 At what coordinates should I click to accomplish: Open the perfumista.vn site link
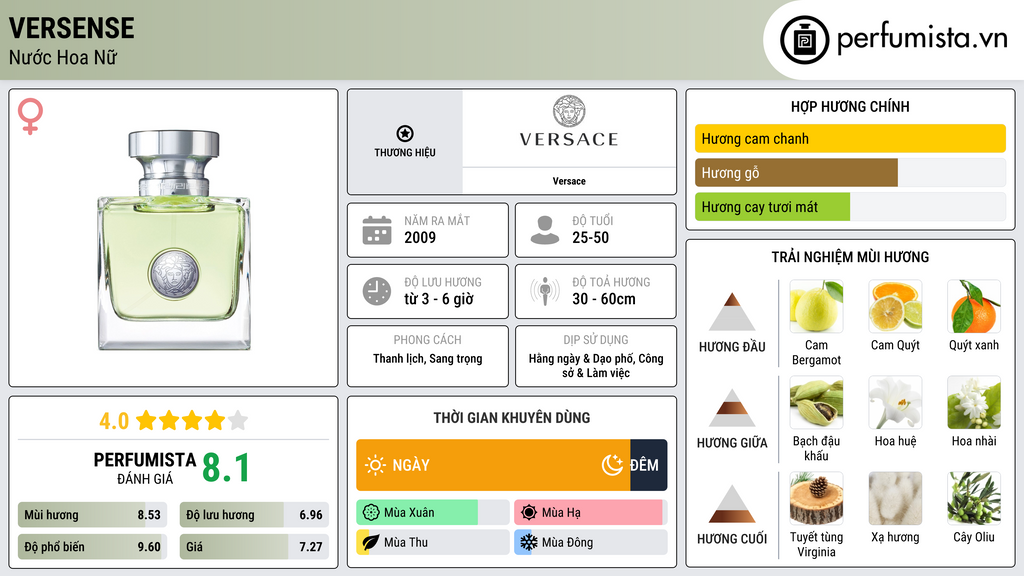(921, 40)
